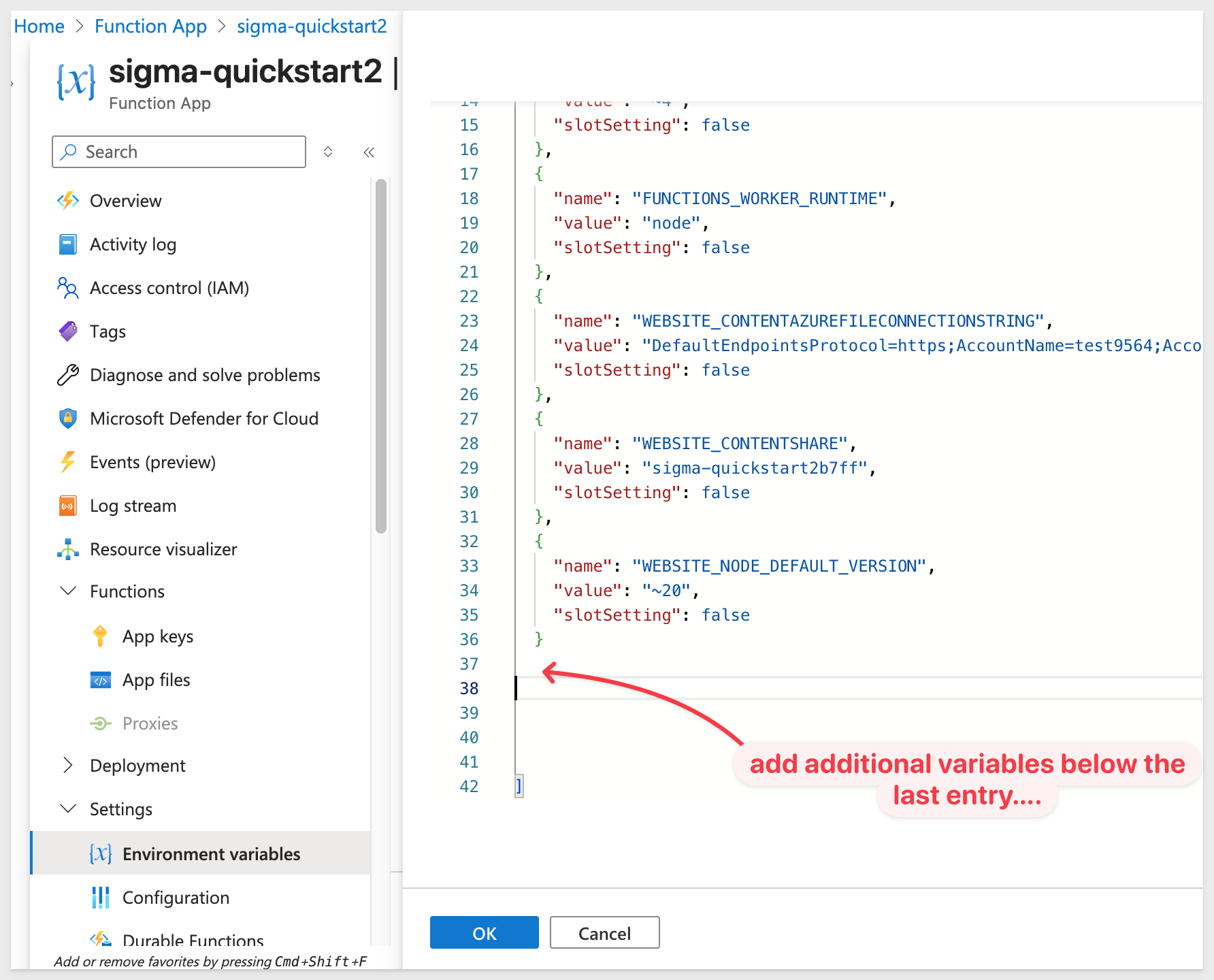
Task: Click line number 36 in gutter
Action: tap(469, 639)
